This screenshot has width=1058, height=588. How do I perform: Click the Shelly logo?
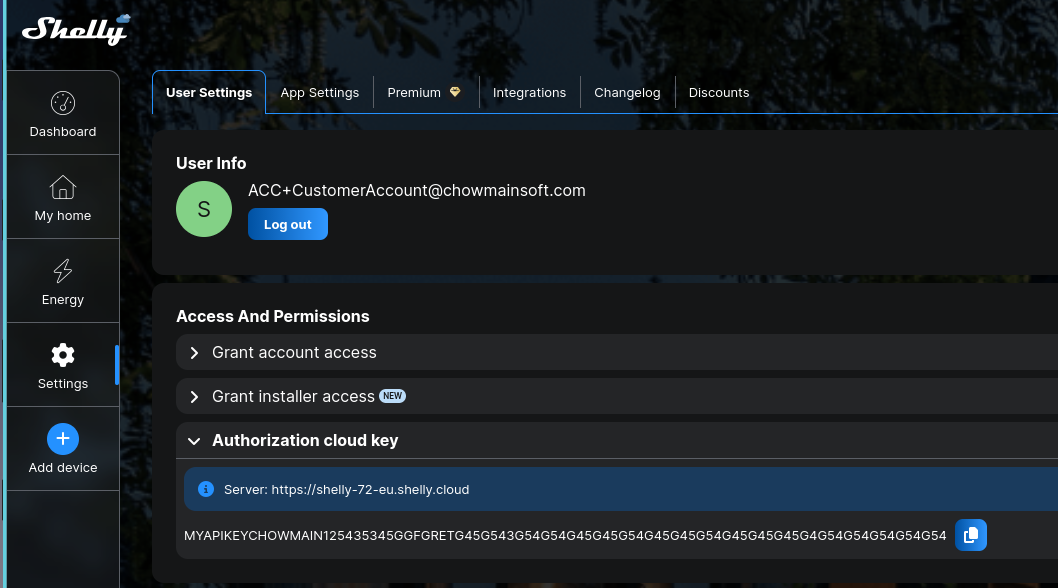pyautogui.click(x=75, y=29)
